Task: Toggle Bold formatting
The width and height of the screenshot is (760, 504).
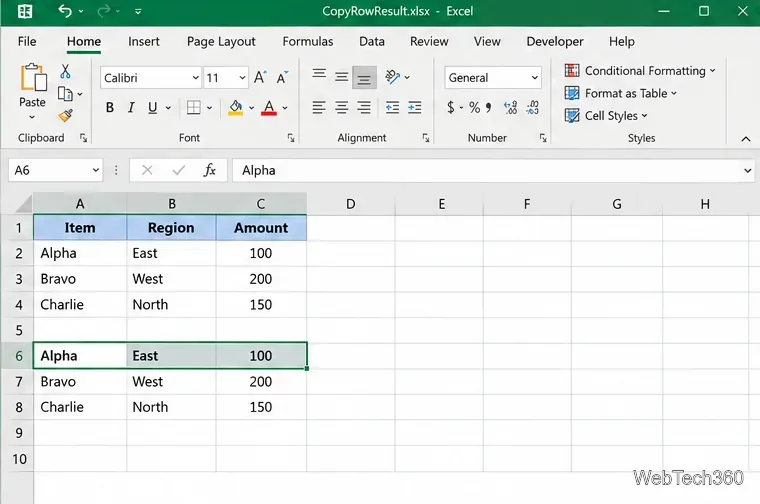Action: point(110,107)
